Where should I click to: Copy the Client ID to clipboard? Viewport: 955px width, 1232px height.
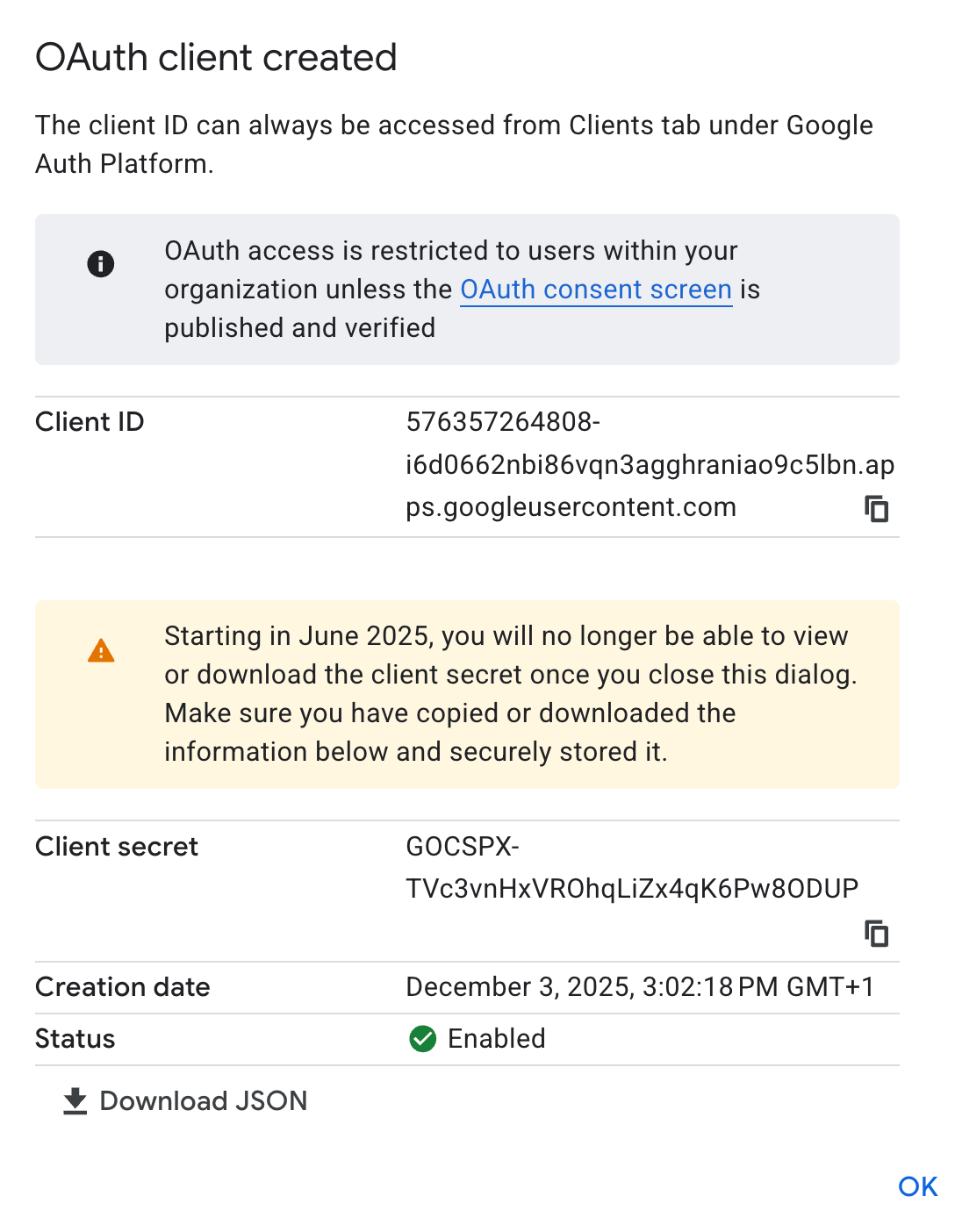876,509
